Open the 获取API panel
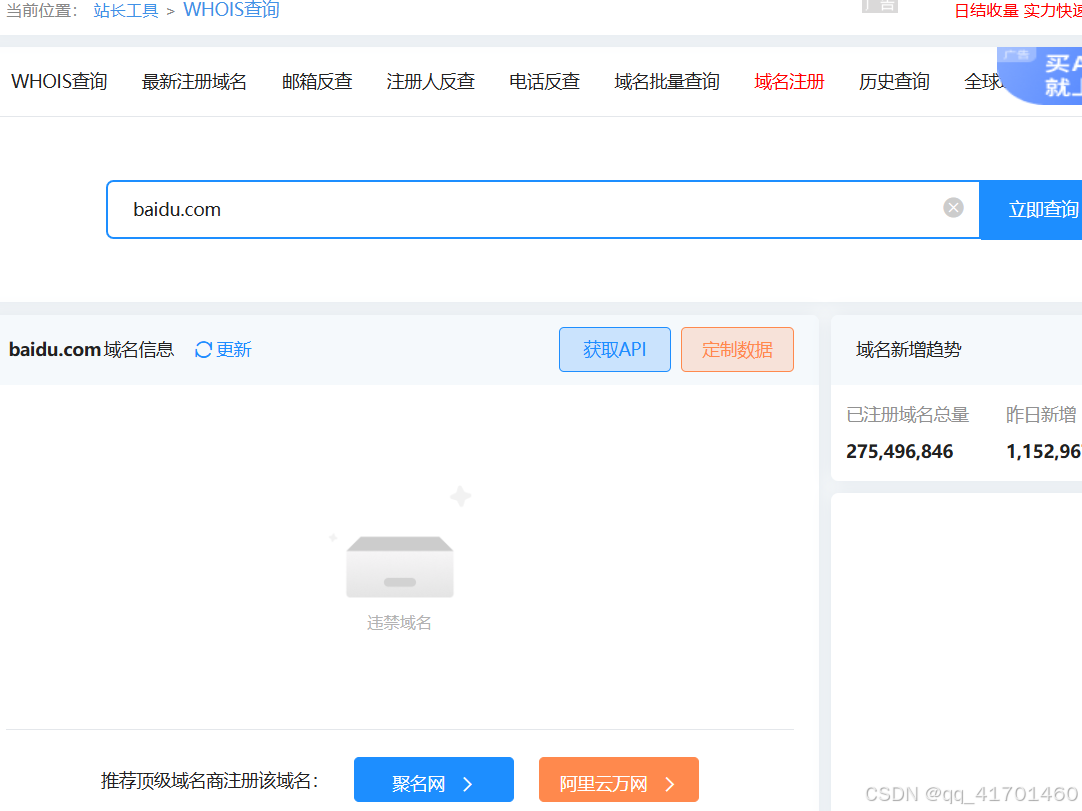The height and width of the screenshot is (811, 1082). tap(614, 349)
